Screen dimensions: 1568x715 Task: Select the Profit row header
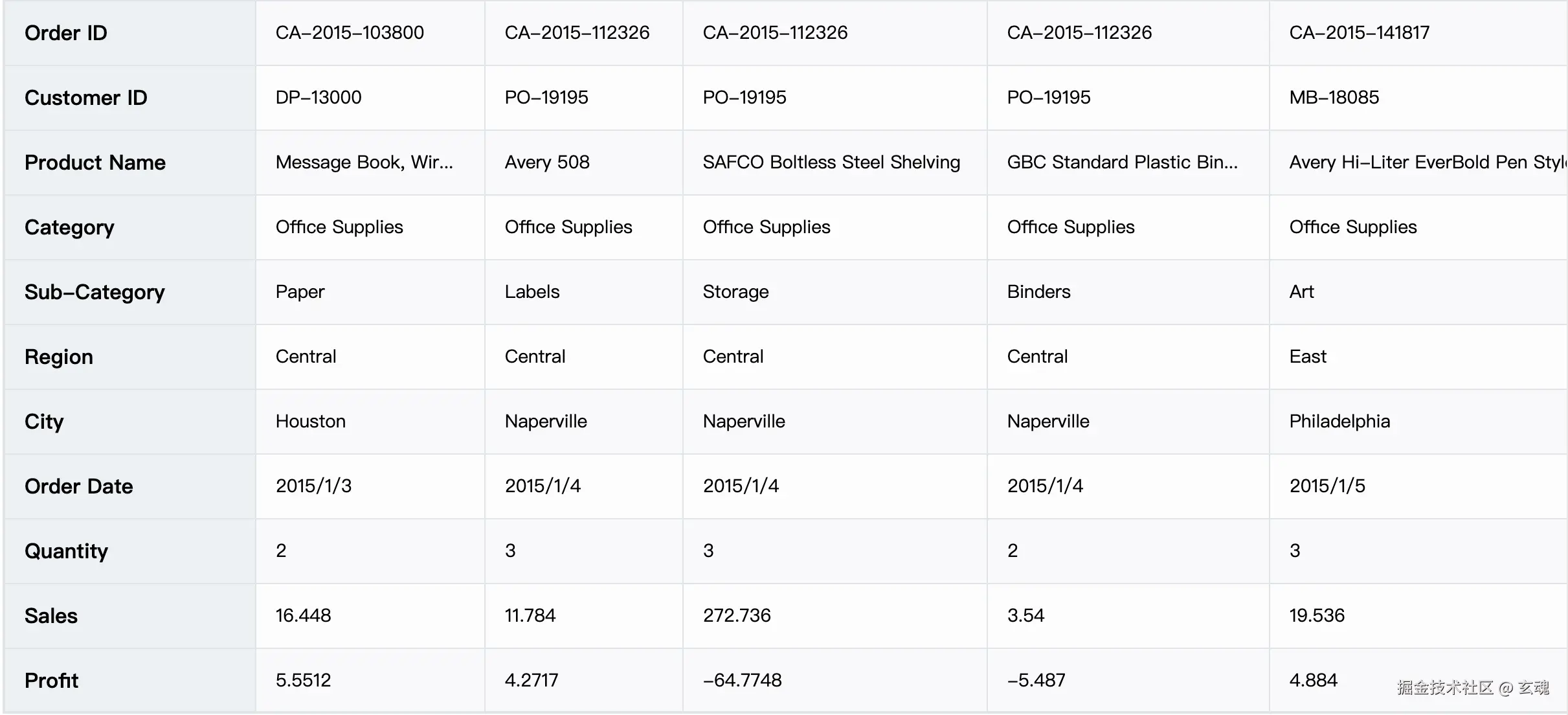tap(52, 681)
